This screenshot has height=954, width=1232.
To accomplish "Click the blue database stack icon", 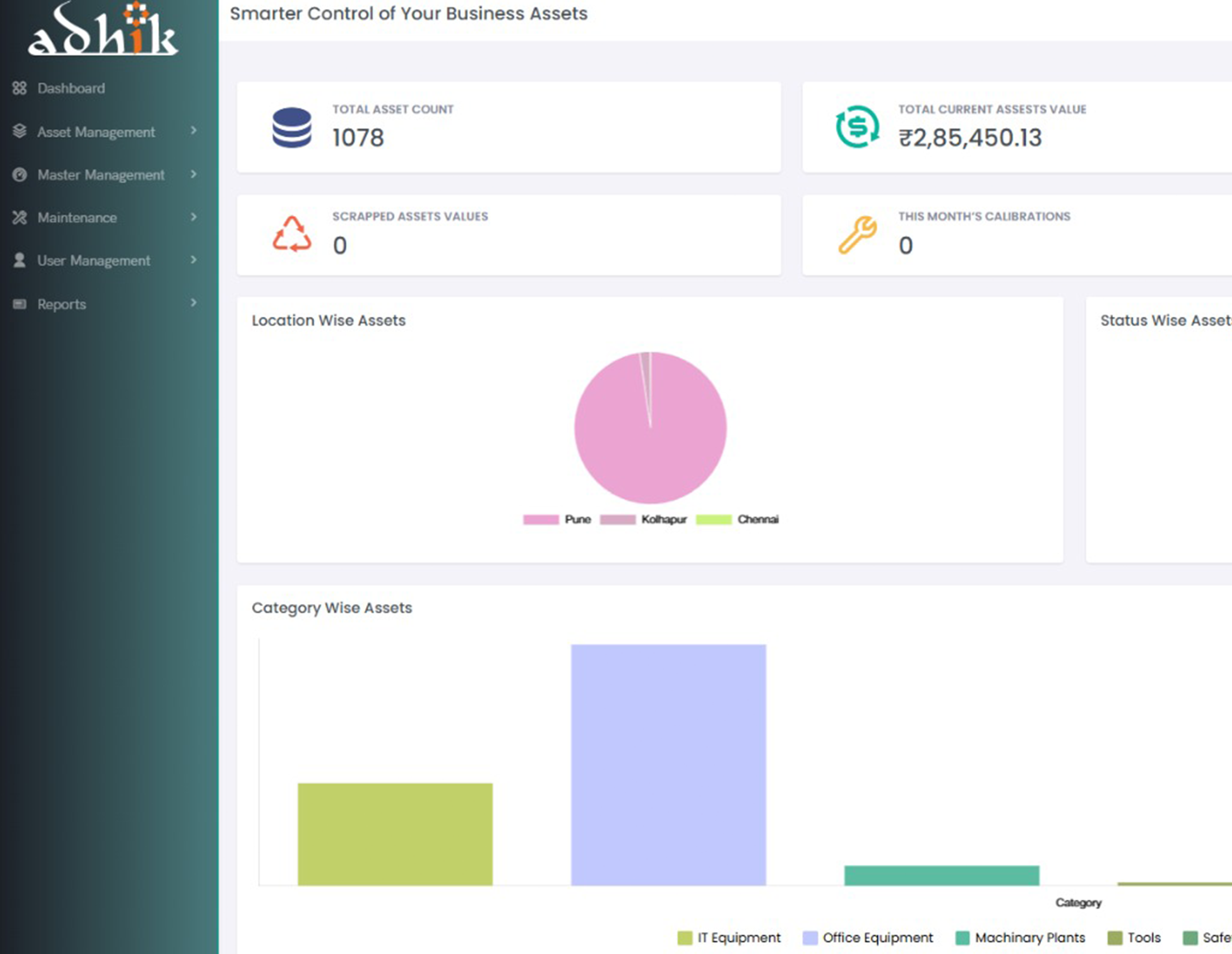I will 292,128.
